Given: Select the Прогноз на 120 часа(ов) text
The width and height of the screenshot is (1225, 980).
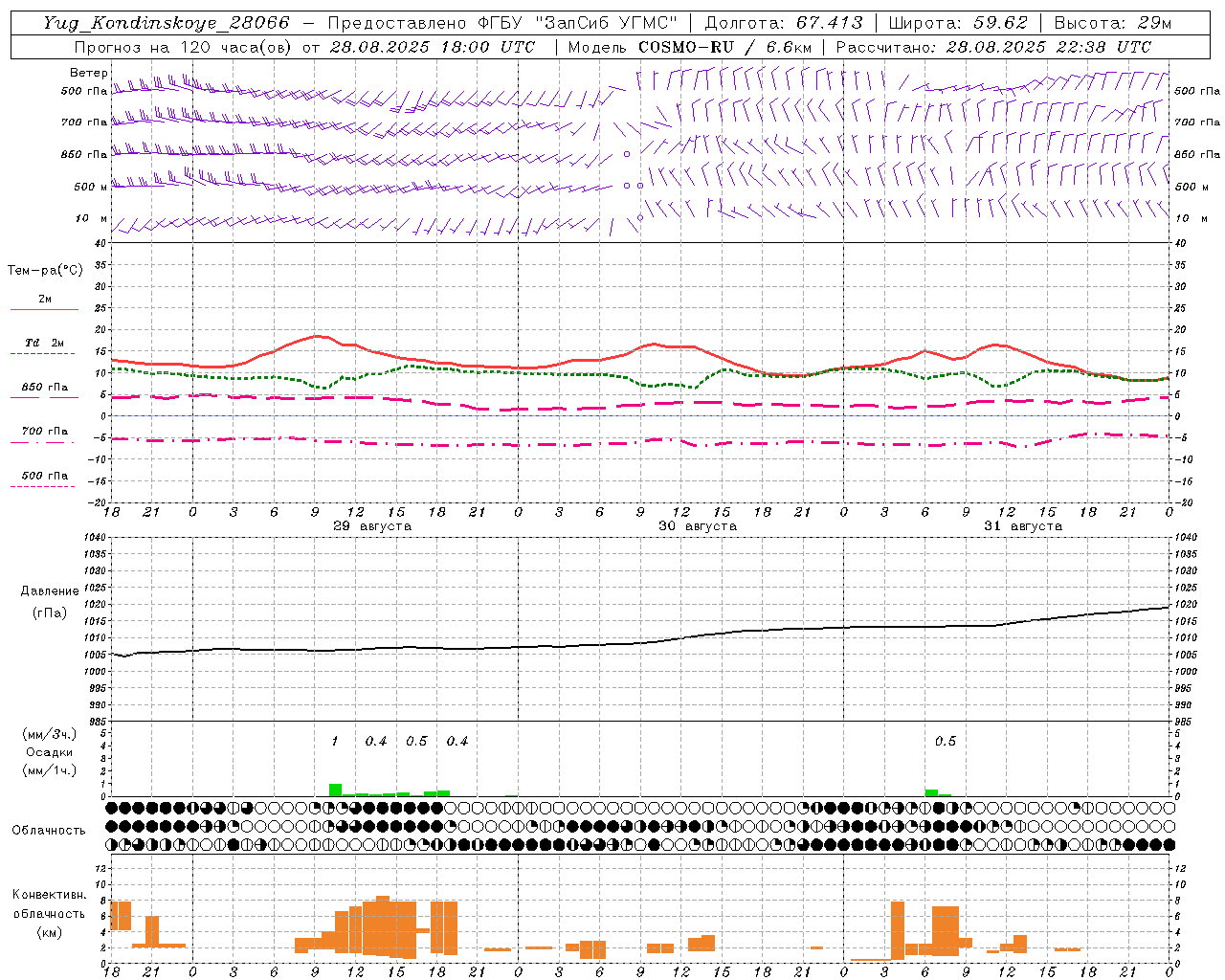Looking at the screenshot, I should click(184, 47).
